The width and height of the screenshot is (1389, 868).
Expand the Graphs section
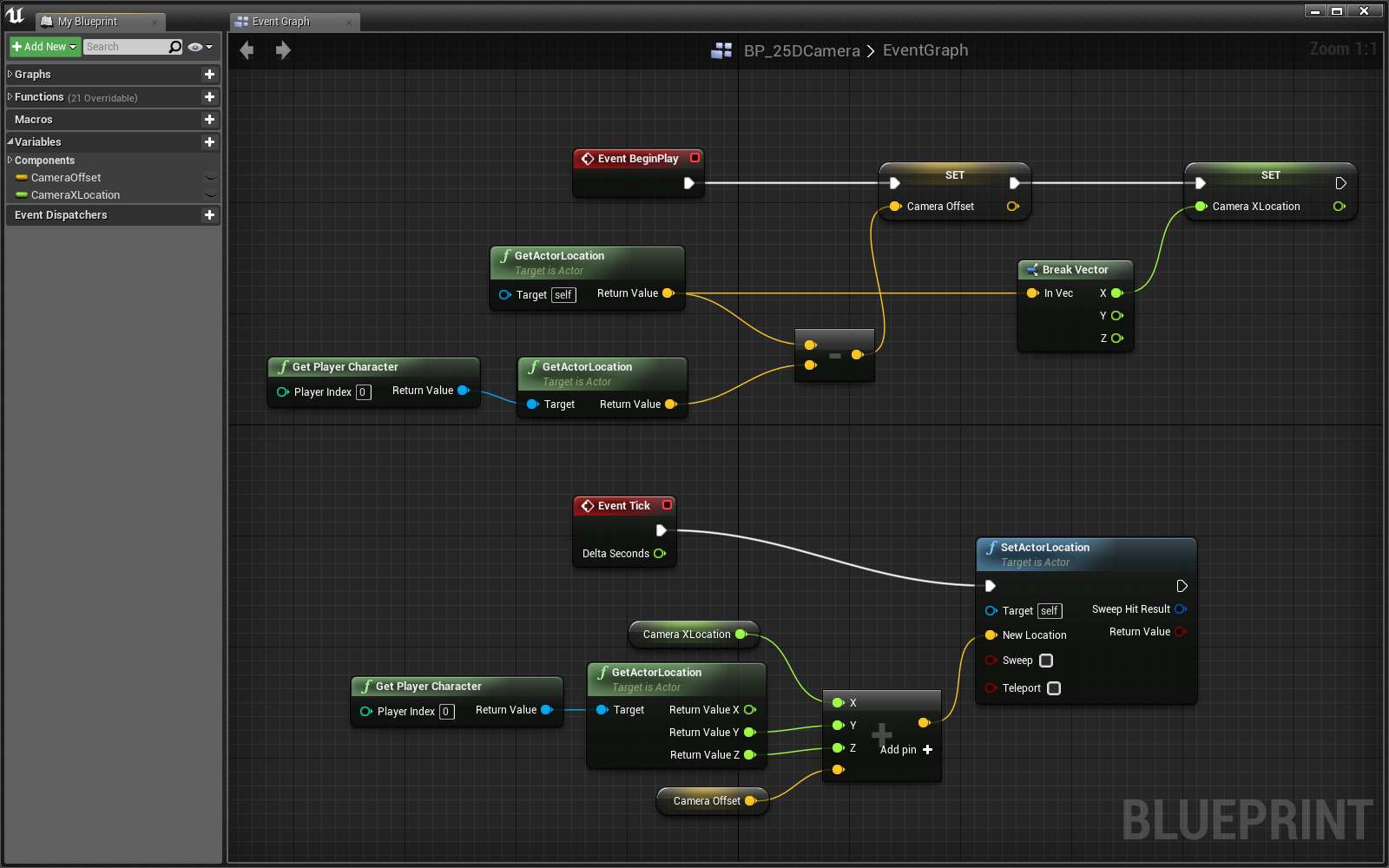[10, 75]
